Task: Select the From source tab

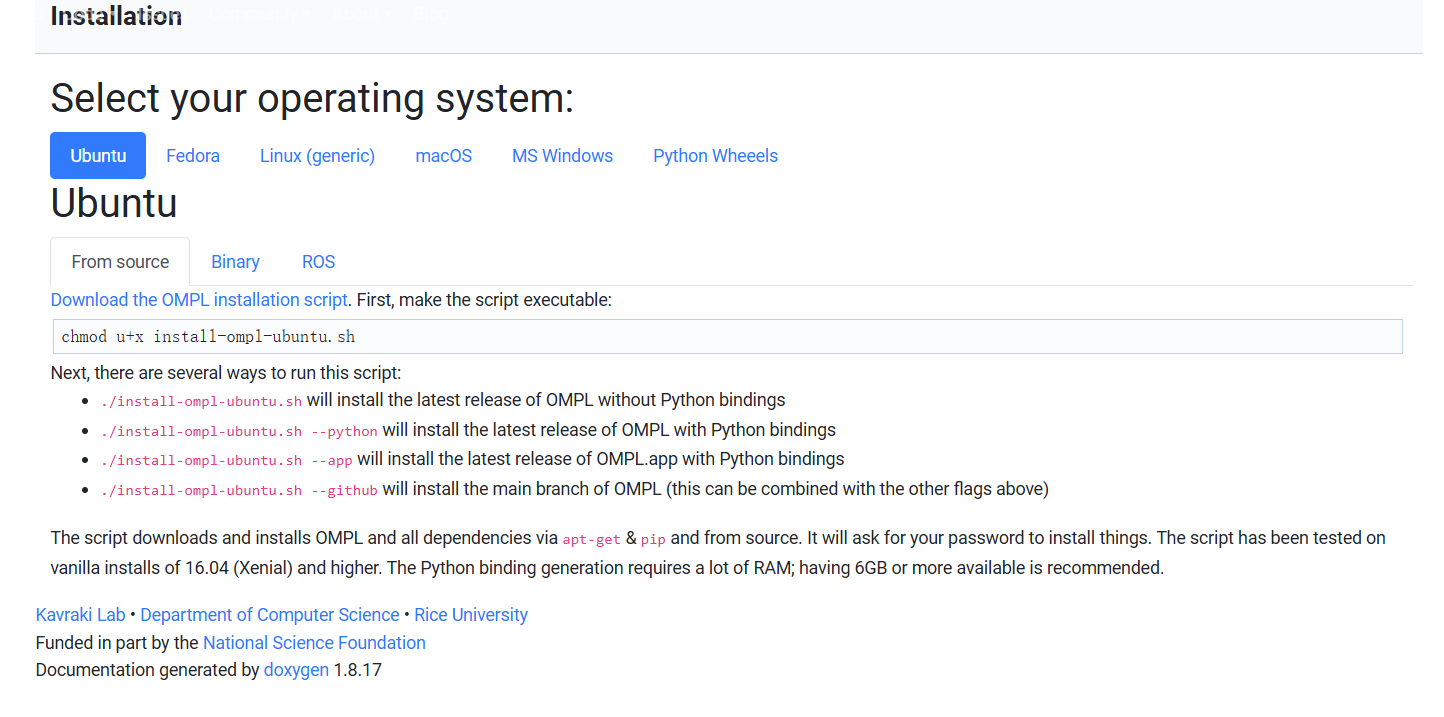Action: pyautogui.click(x=119, y=261)
